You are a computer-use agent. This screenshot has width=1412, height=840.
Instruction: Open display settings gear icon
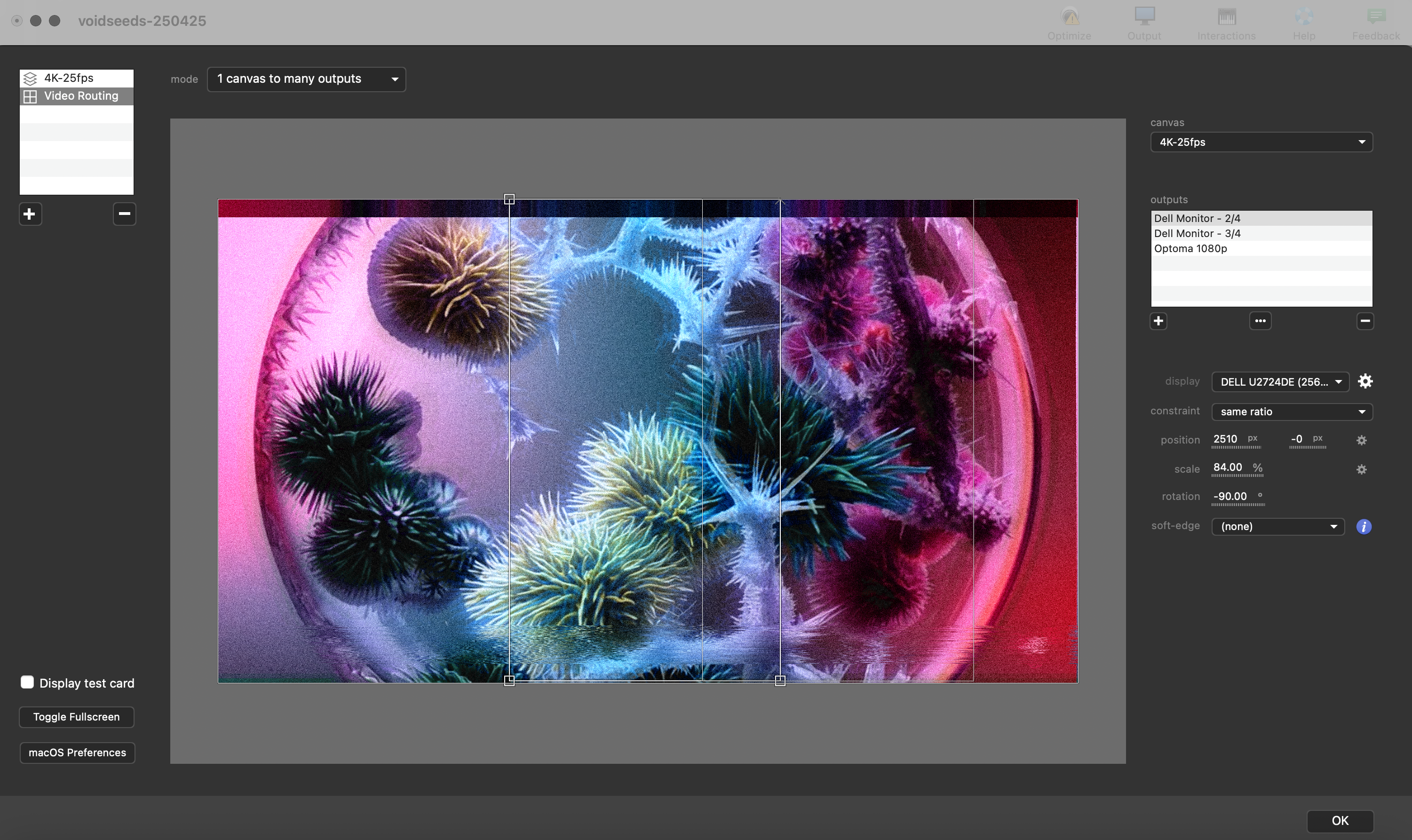pyautogui.click(x=1364, y=381)
